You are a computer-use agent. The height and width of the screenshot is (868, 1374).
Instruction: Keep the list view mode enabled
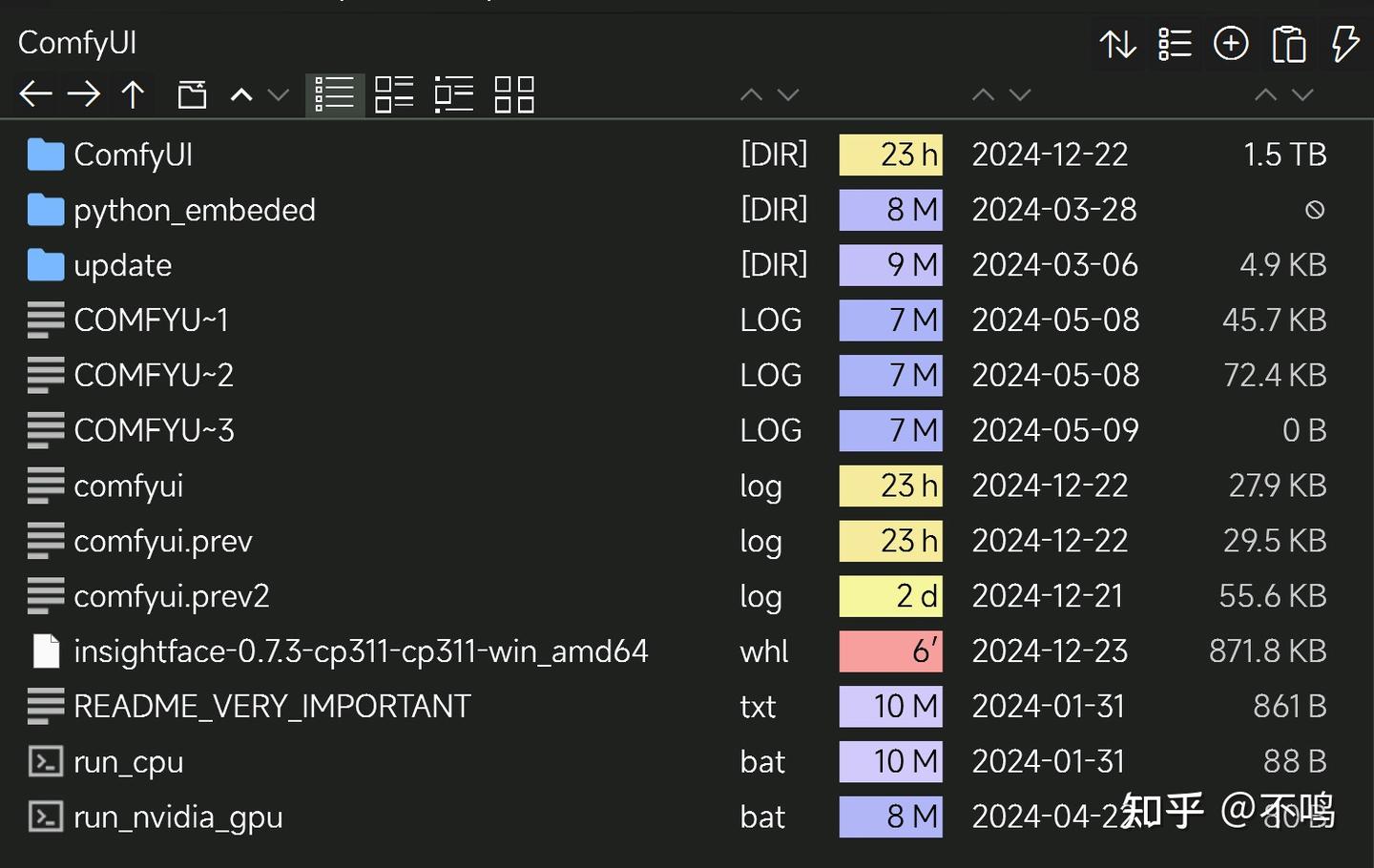pos(334,93)
